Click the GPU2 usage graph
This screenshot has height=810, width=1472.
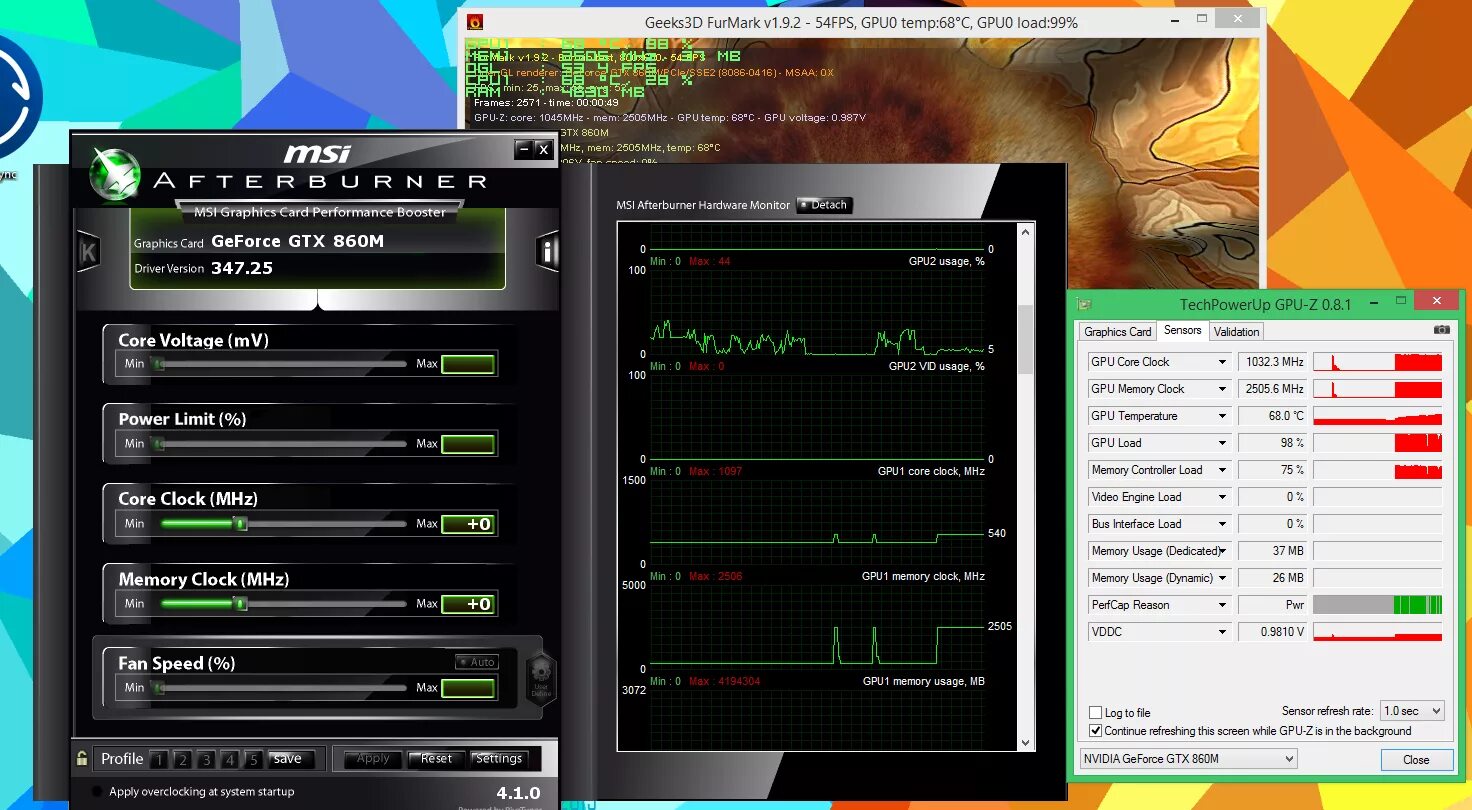click(817, 312)
